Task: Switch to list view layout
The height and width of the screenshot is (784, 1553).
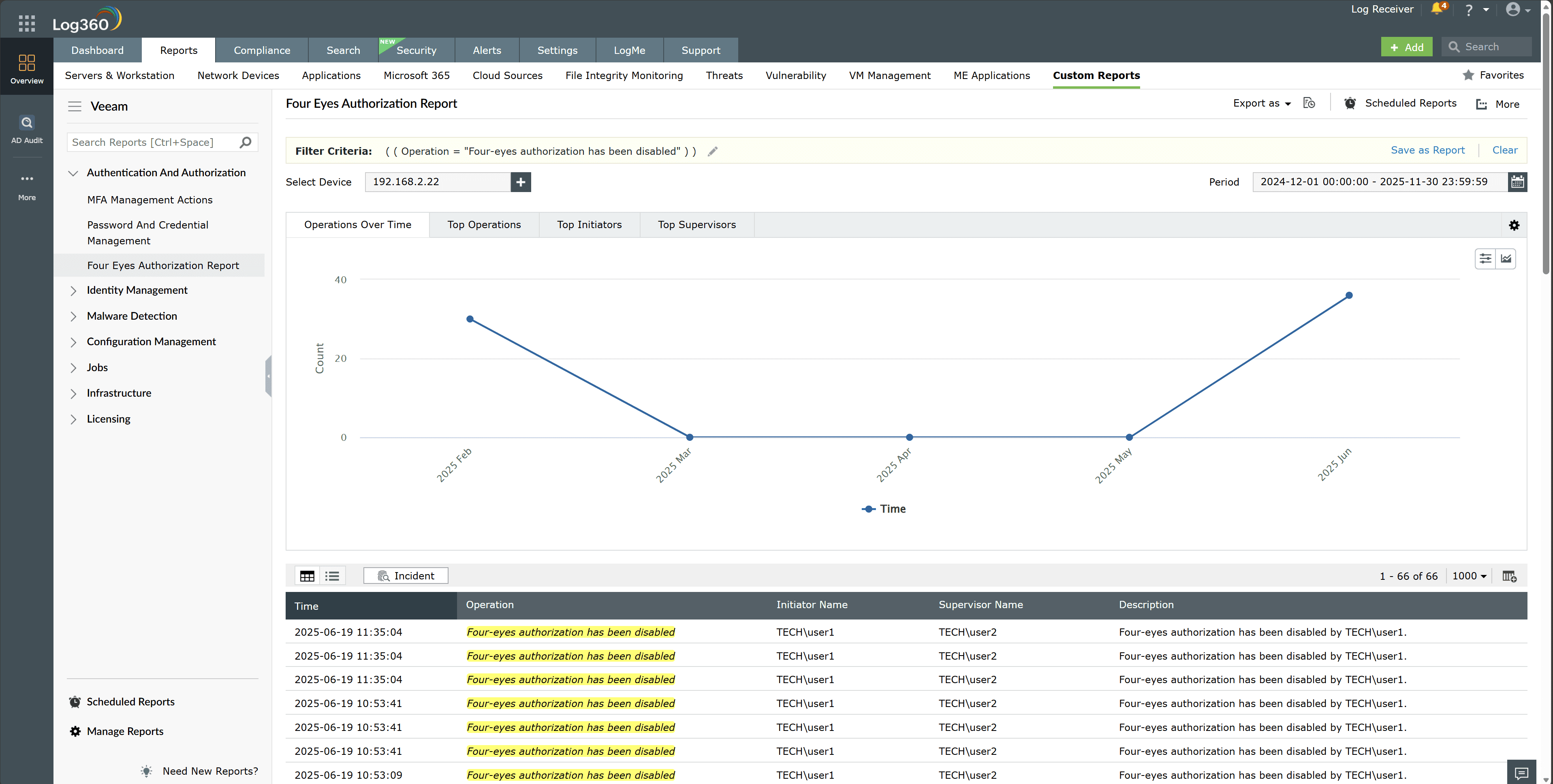Action: coord(332,576)
